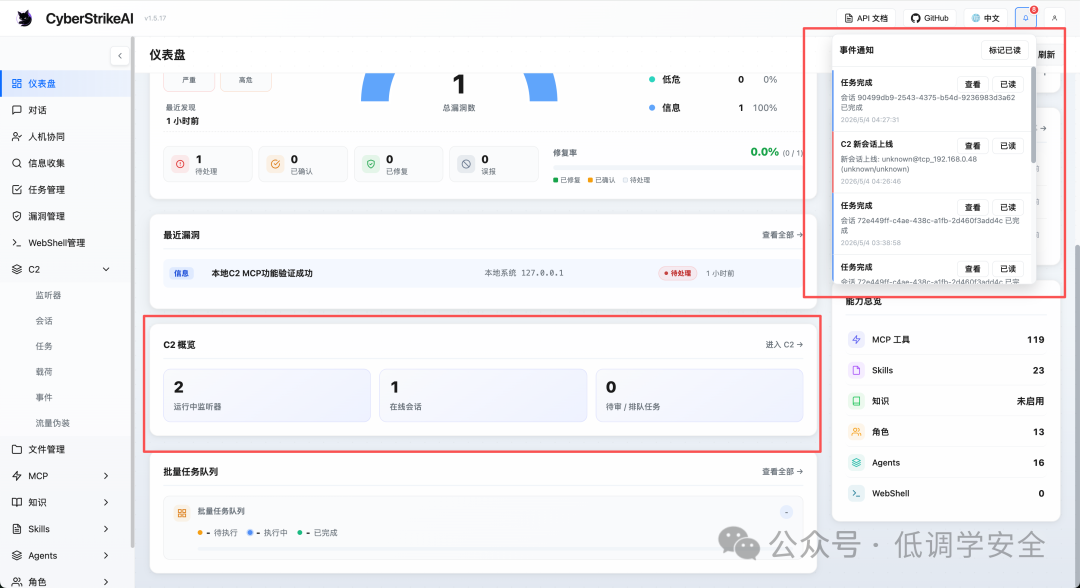
Task: Open the 本地C2 MCP功能验证成功 vulnerability row
Action: (x=484, y=273)
